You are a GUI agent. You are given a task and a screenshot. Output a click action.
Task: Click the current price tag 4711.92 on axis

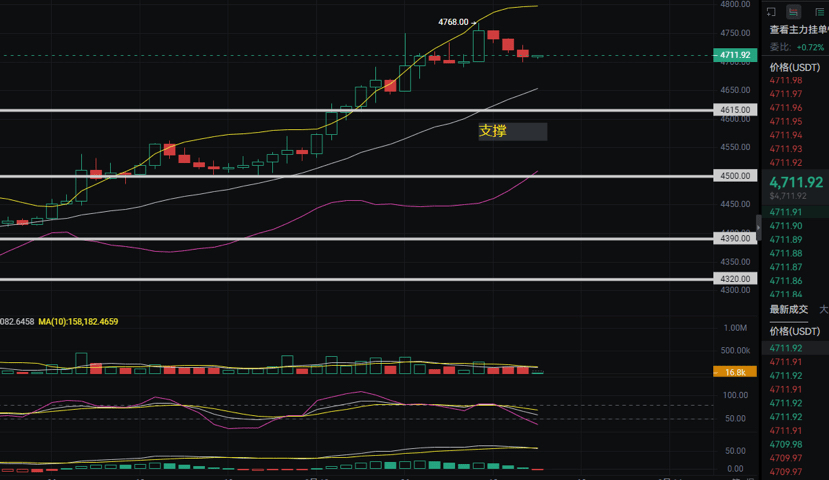pyautogui.click(x=734, y=55)
